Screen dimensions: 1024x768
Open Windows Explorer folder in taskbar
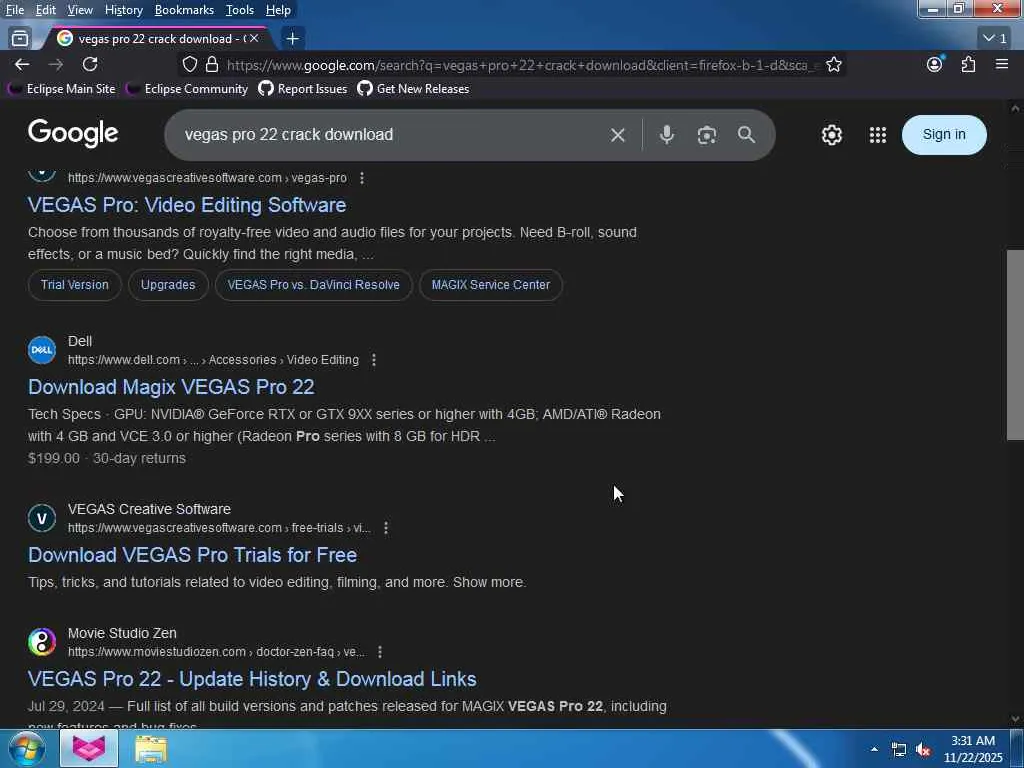point(151,749)
